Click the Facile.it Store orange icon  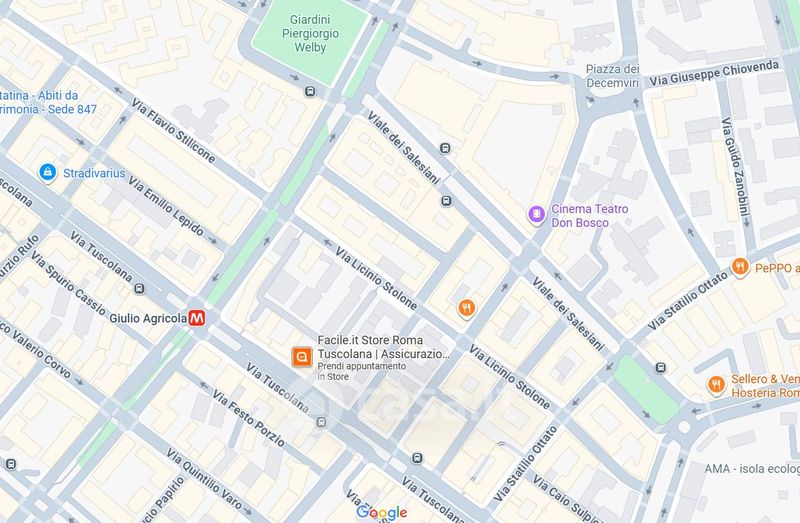[302, 357]
